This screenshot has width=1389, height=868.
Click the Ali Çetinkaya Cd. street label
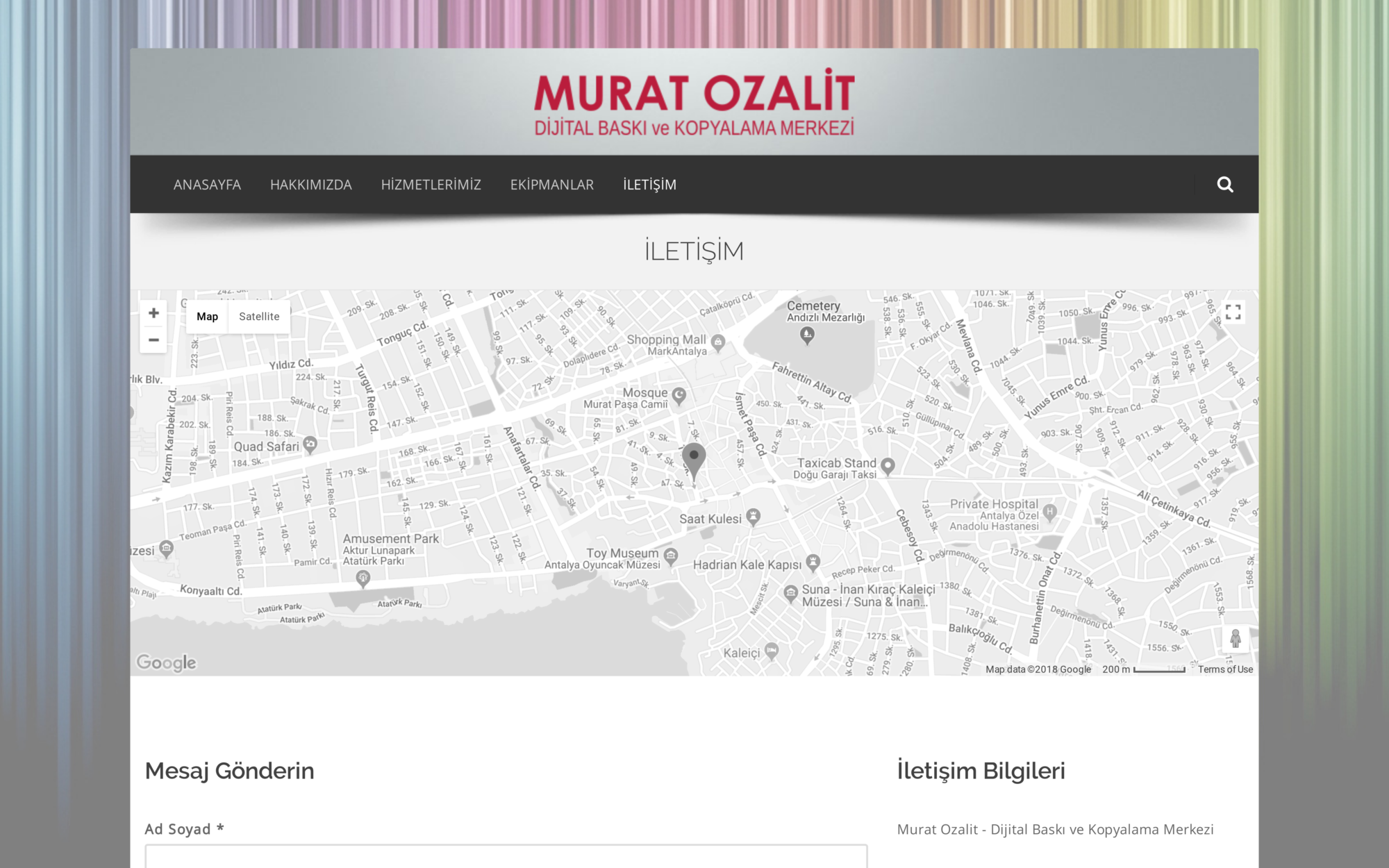point(1174,508)
